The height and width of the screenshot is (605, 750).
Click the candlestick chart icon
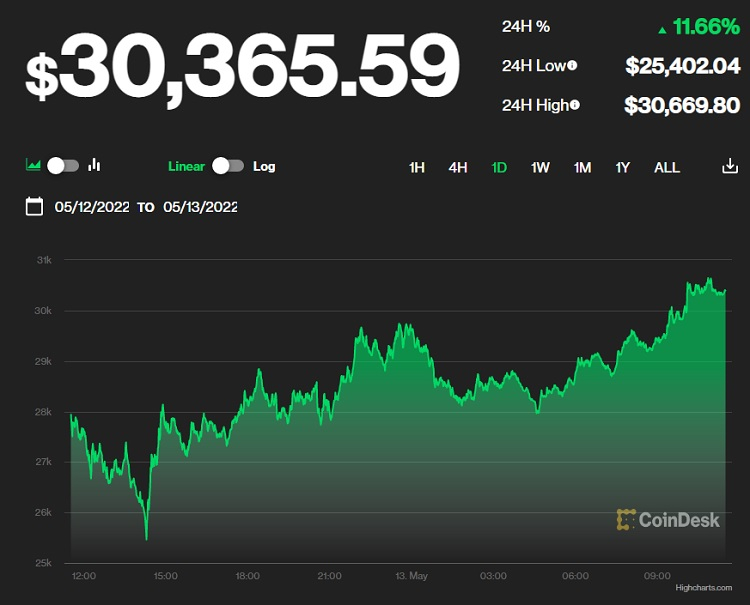(x=95, y=166)
